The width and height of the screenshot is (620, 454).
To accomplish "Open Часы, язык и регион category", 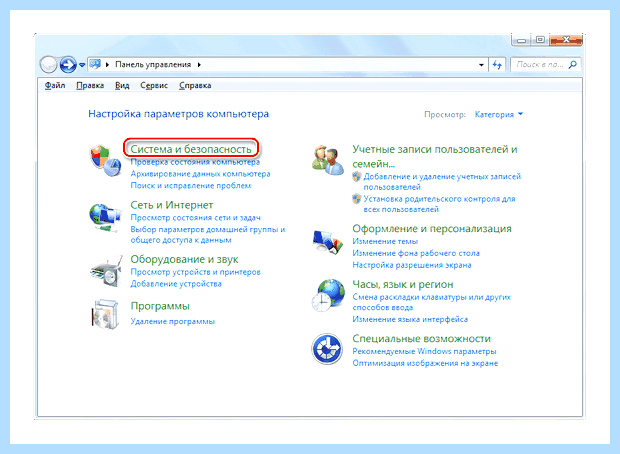I will [x=403, y=284].
